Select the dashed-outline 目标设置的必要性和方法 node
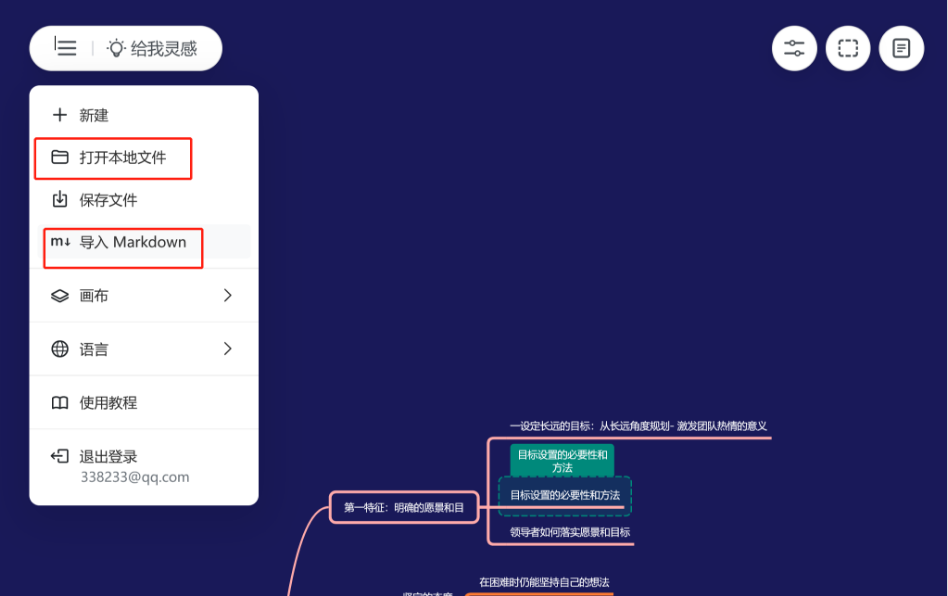948x596 pixels. (565, 496)
